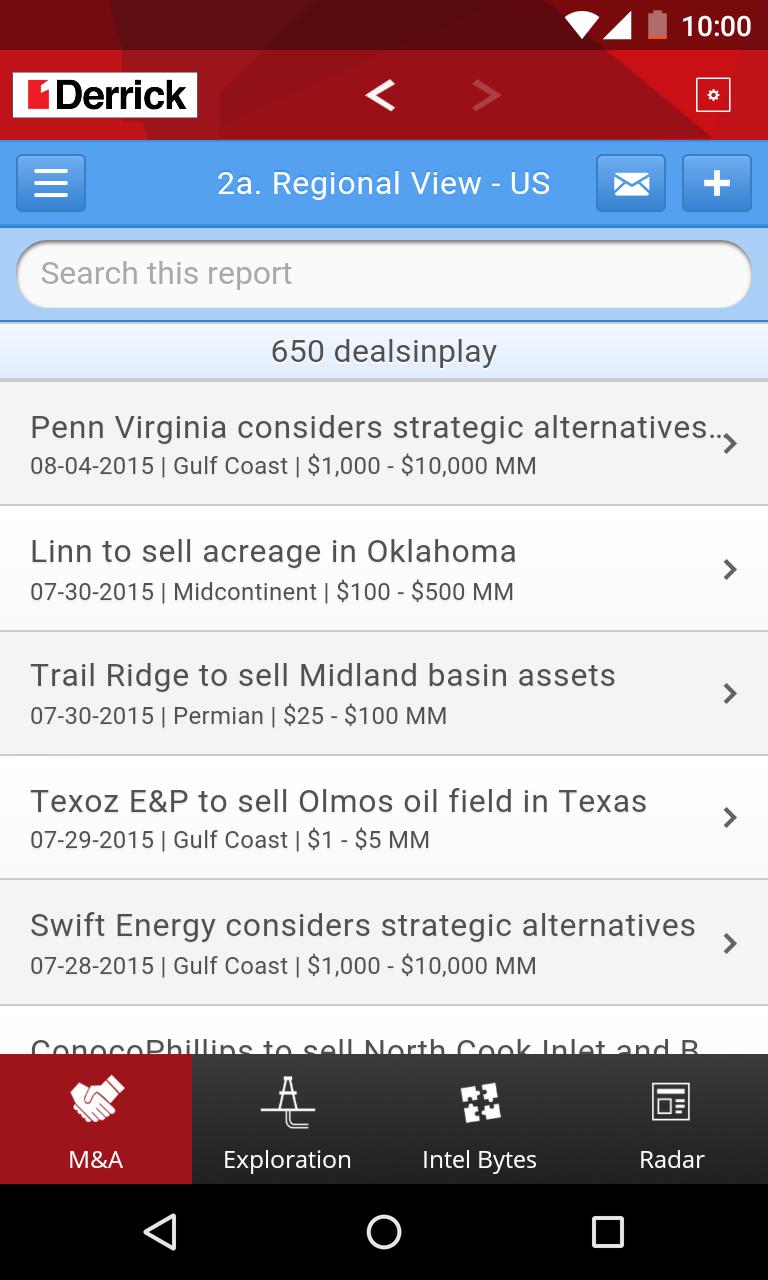Tap the envelope email icon
The image size is (768, 1280).
(x=631, y=183)
